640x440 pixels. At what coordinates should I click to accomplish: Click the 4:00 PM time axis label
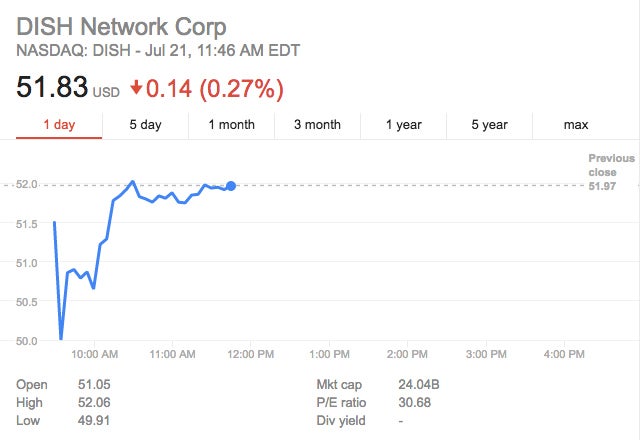564,354
